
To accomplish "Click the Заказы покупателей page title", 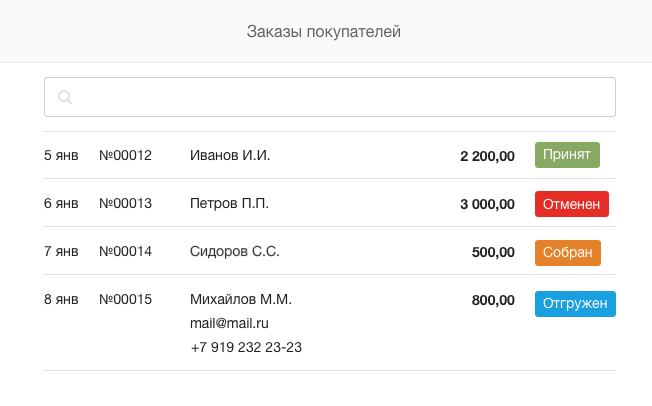I will (x=324, y=32).
